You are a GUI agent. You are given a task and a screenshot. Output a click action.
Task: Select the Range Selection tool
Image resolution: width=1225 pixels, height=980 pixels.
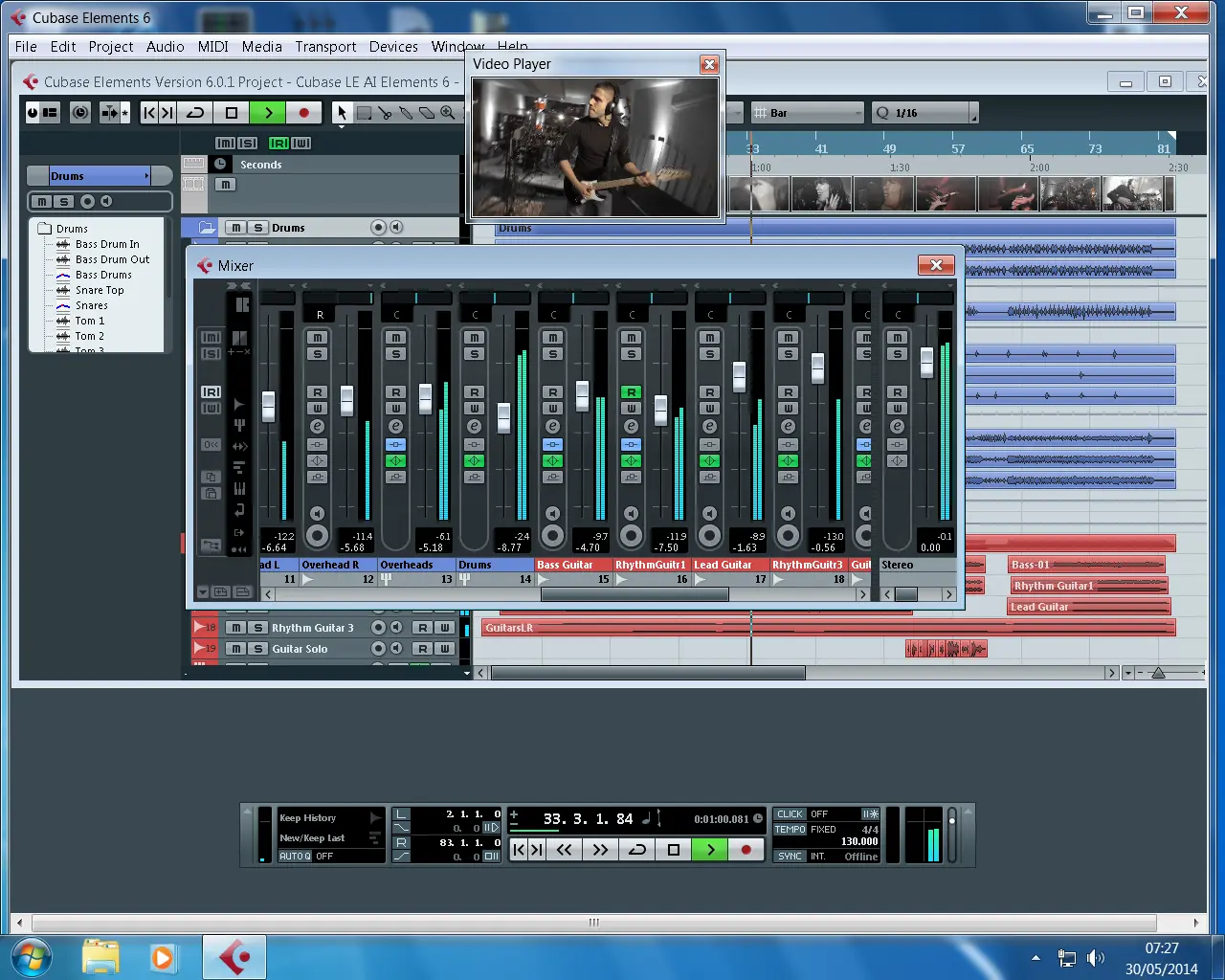[364, 113]
